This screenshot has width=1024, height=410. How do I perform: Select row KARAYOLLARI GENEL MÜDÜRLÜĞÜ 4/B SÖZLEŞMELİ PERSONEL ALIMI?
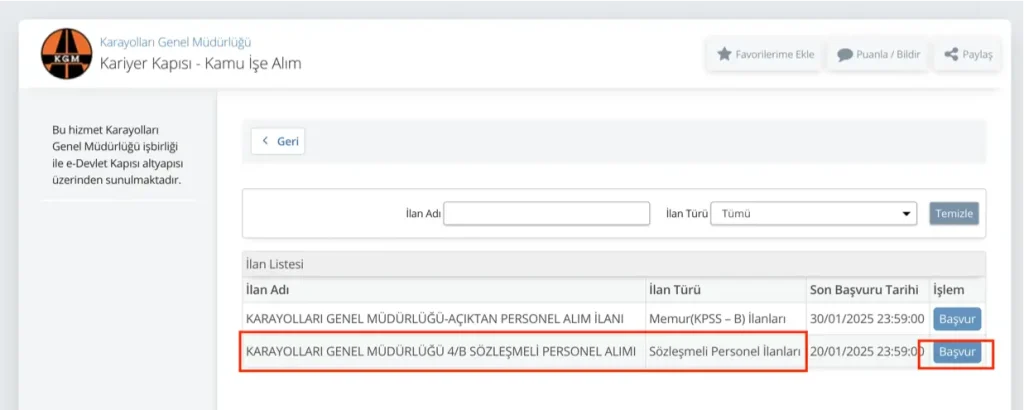pyautogui.click(x=614, y=352)
